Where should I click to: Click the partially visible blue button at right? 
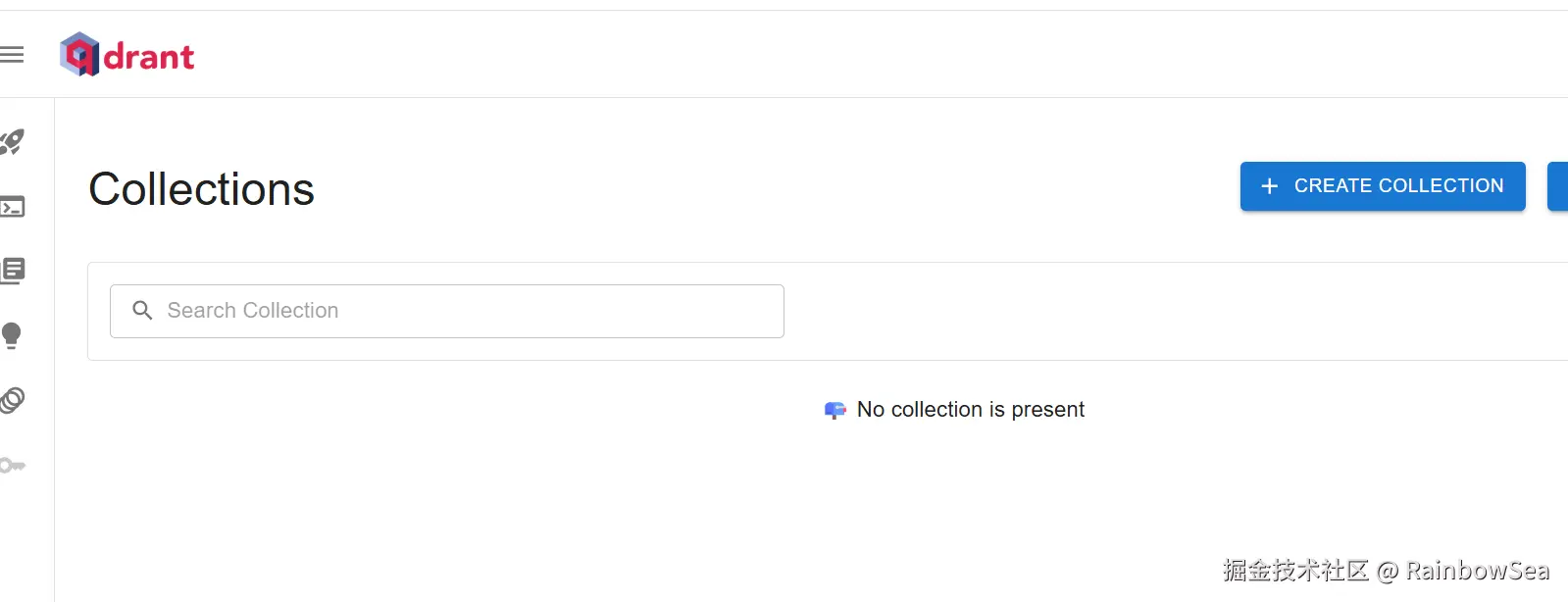pos(1557,186)
